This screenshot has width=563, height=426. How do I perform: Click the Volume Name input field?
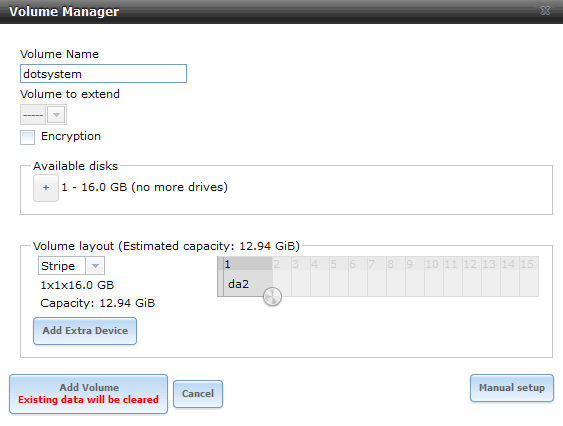click(x=103, y=74)
